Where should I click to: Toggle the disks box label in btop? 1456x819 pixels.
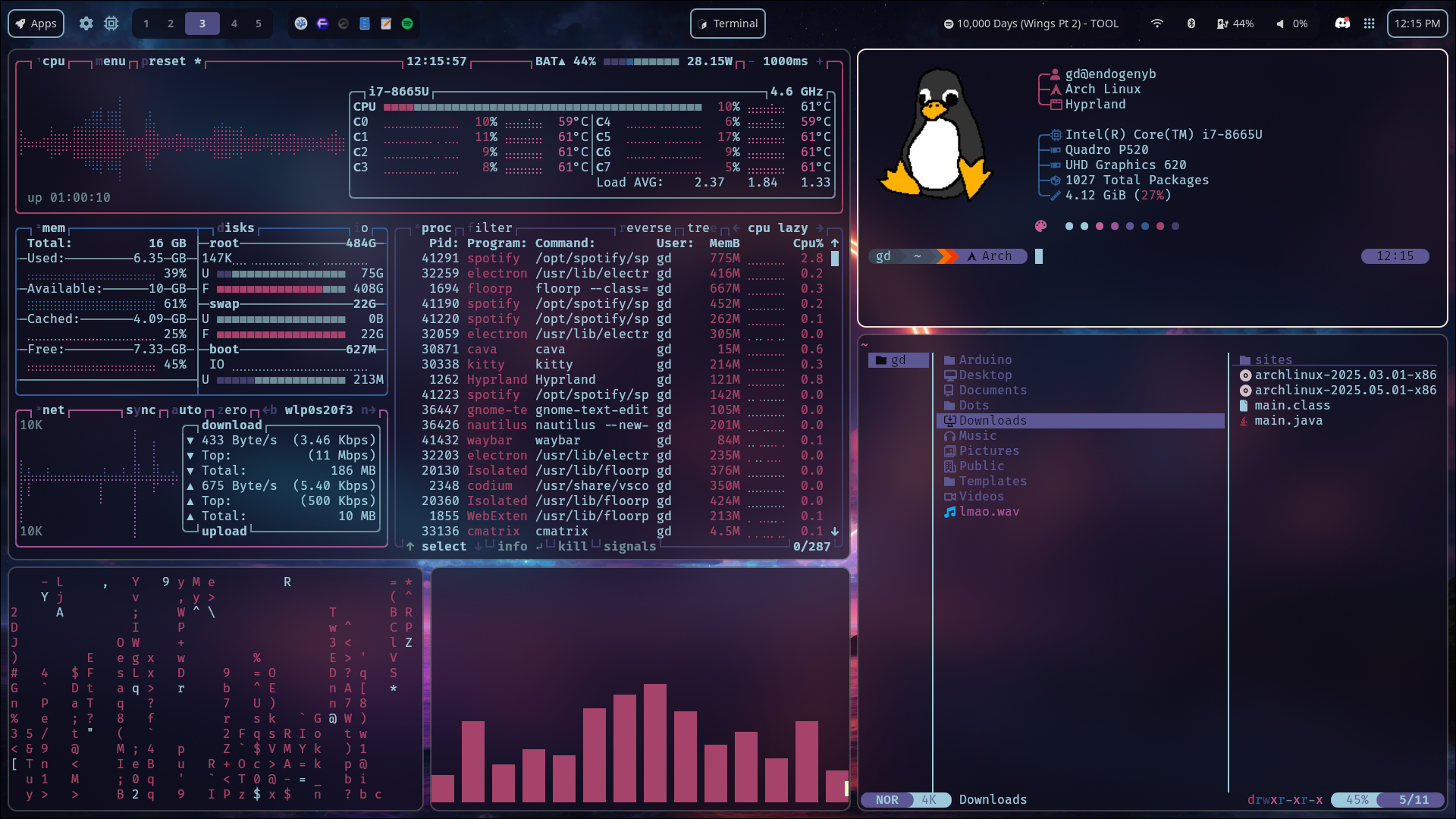pos(236,227)
